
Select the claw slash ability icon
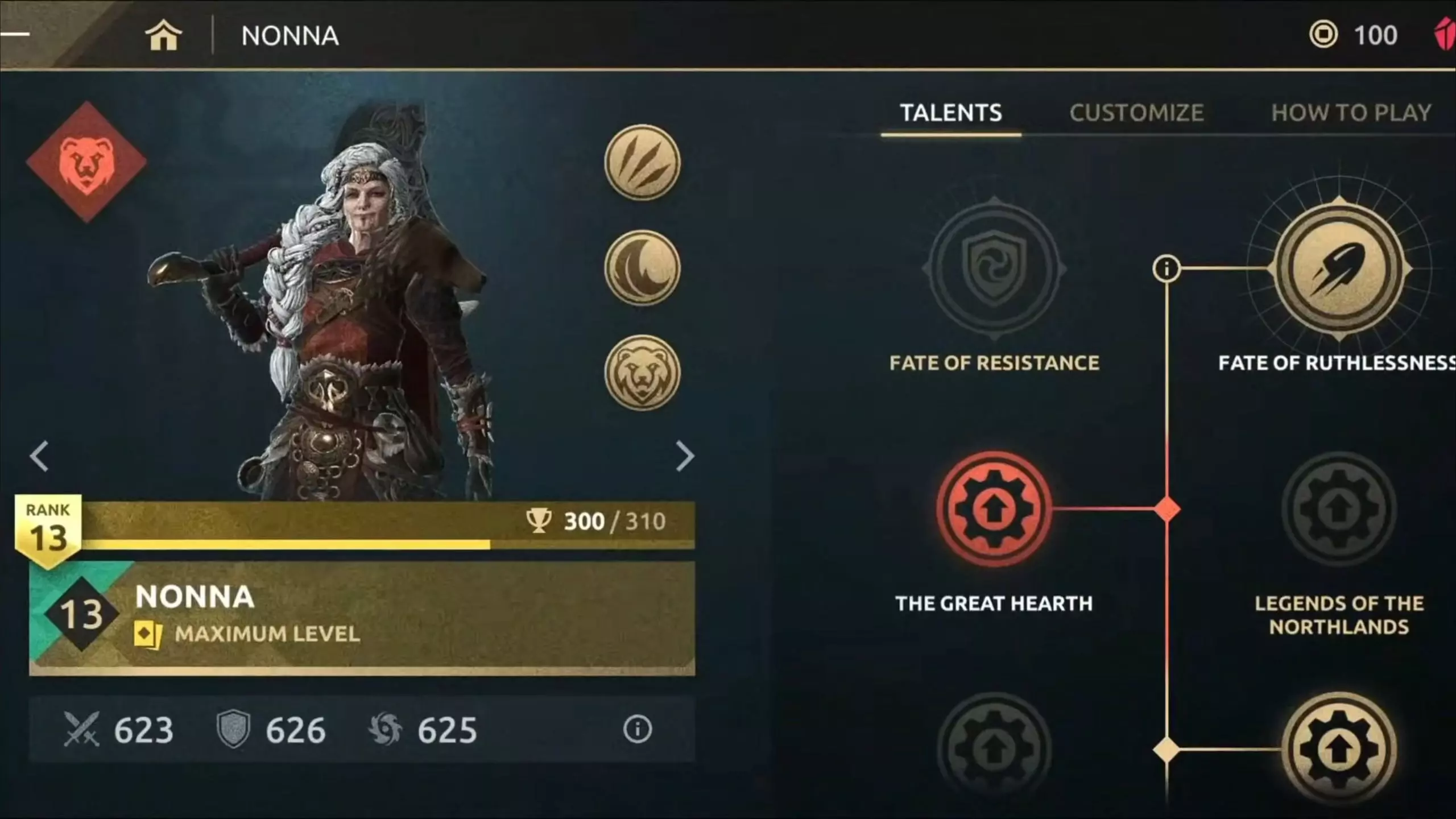click(x=642, y=163)
